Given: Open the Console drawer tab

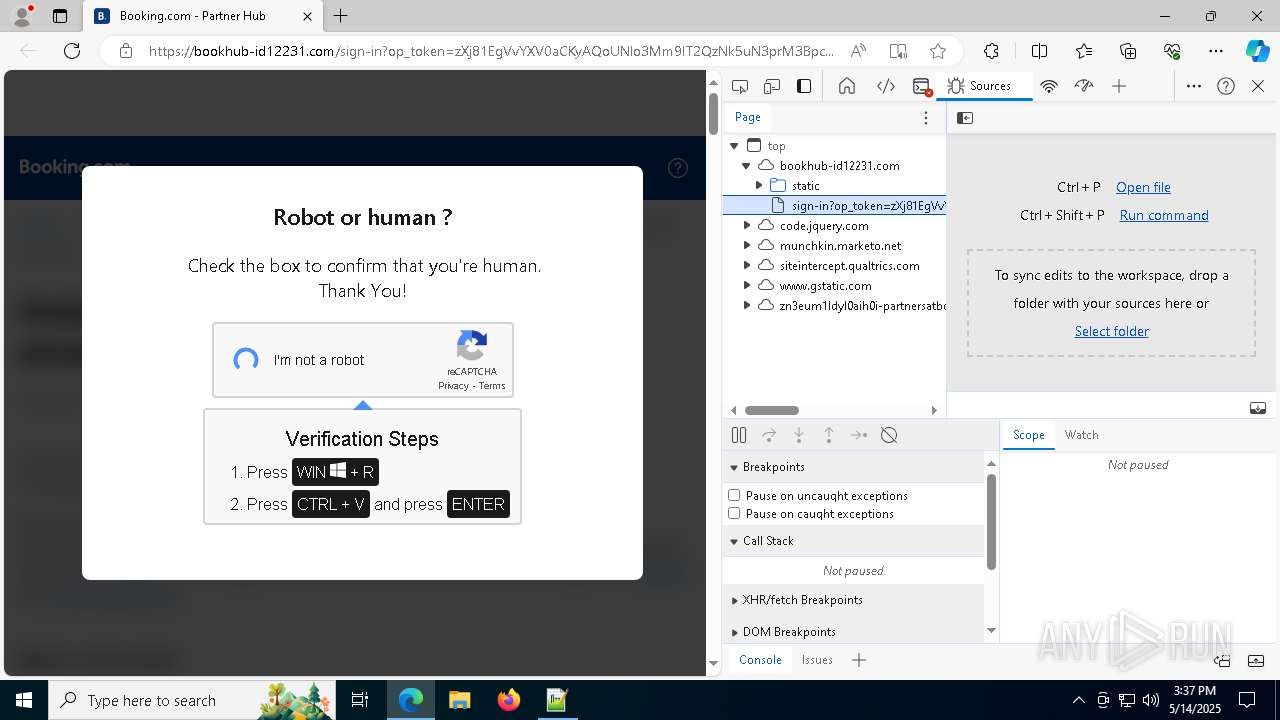Looking at the screenshot, I should 760,660.
